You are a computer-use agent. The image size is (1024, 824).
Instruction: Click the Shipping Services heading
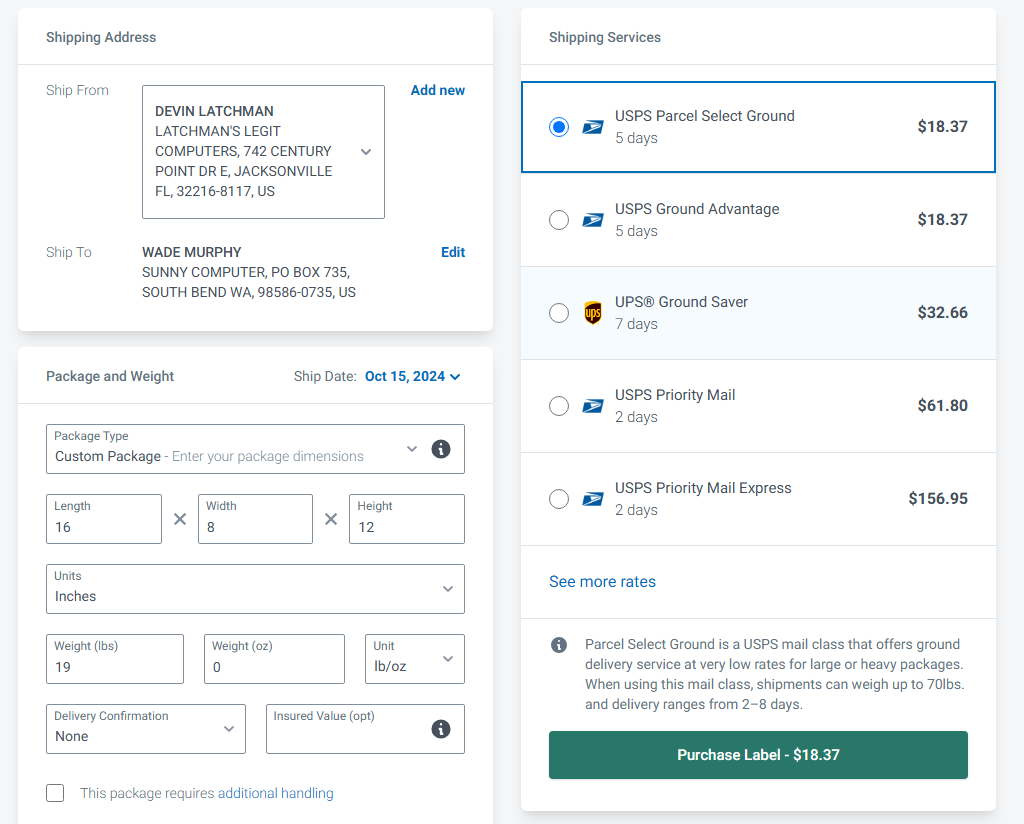[x=605, y=37]
